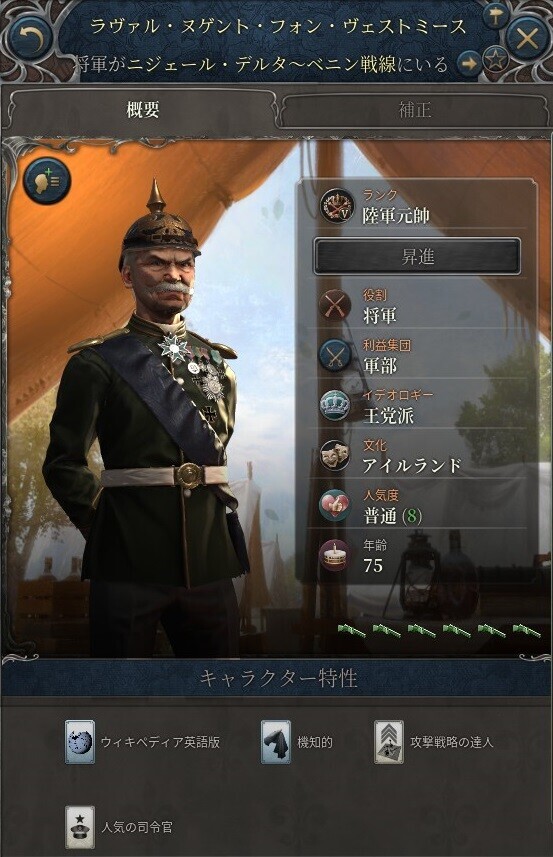Click the 軍部 interest group icon

click(335, 355)
